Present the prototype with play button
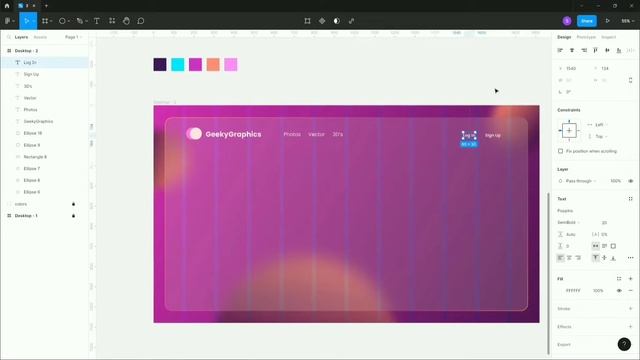 coord(608,21)
